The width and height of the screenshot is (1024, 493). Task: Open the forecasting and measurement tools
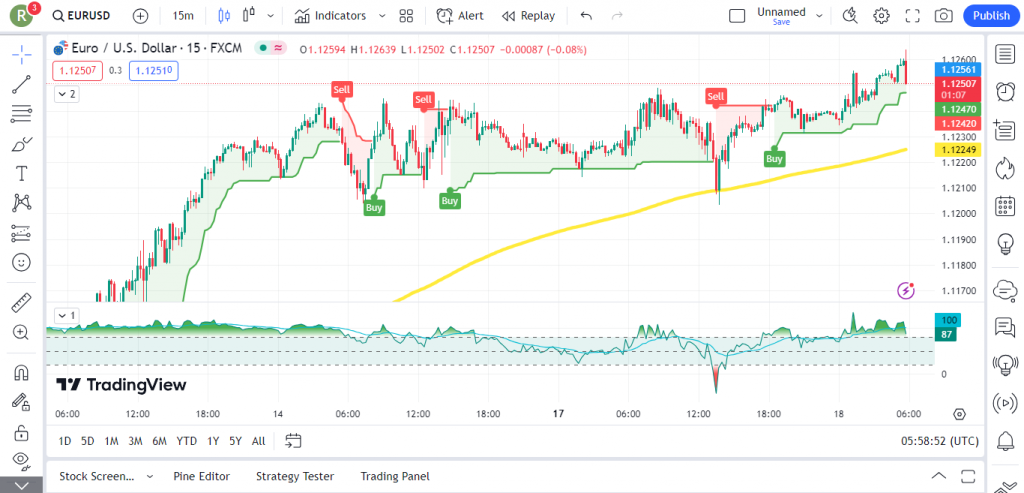(x=22, y=232)
